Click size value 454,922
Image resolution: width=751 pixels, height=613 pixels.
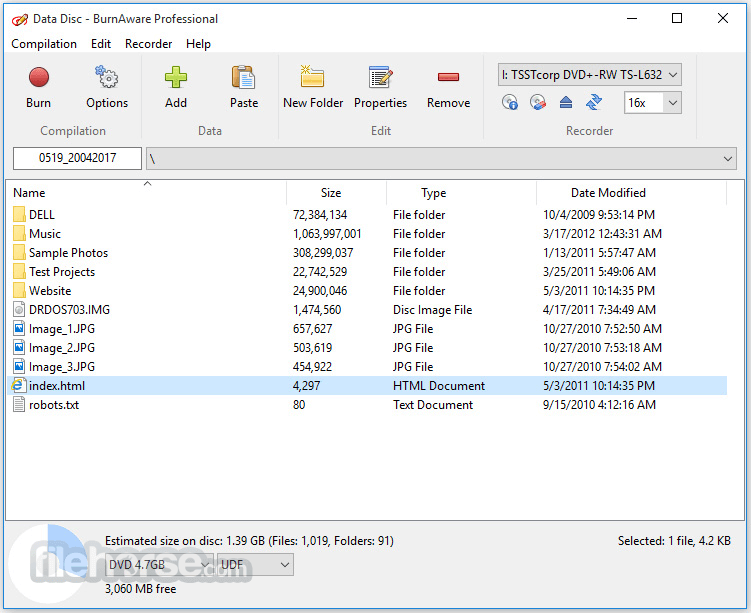[312, 367]
